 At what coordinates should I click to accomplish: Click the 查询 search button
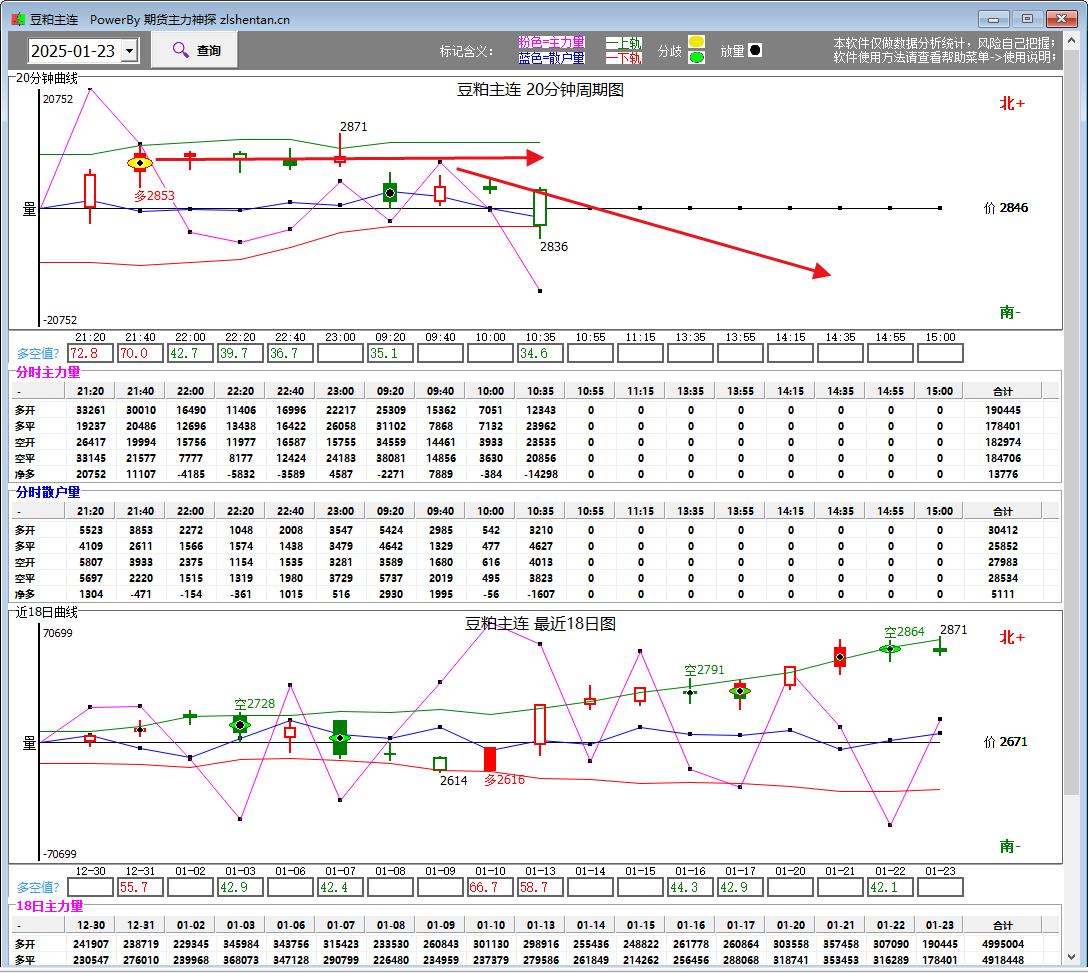[x=195, y=50]
